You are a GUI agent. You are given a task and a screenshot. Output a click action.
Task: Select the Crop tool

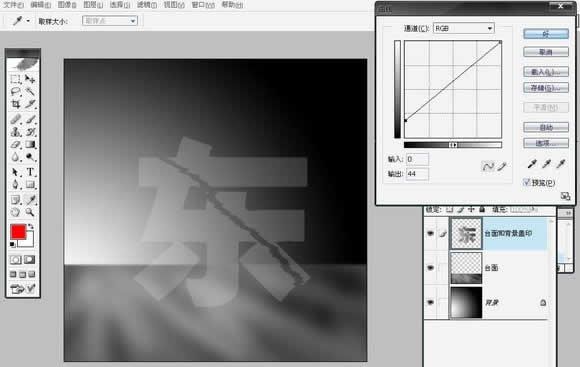[x=15, y=104]
